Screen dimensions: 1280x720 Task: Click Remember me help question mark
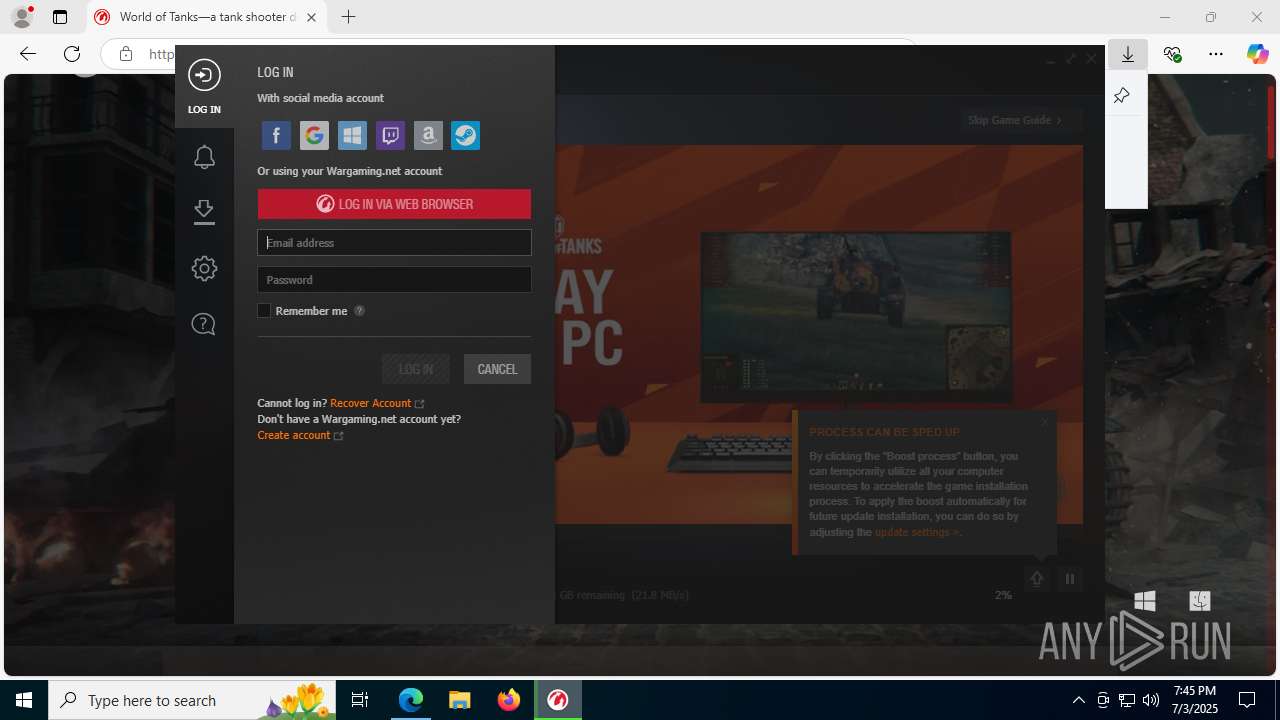click(x=359, y=311)
